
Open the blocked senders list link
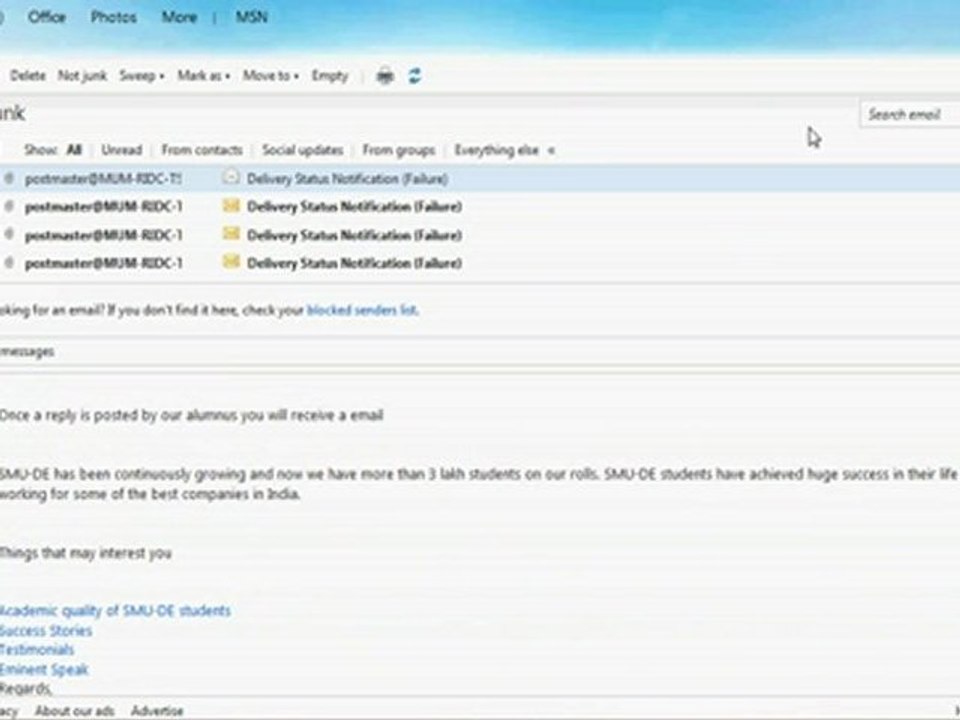(x=362, y=310)
